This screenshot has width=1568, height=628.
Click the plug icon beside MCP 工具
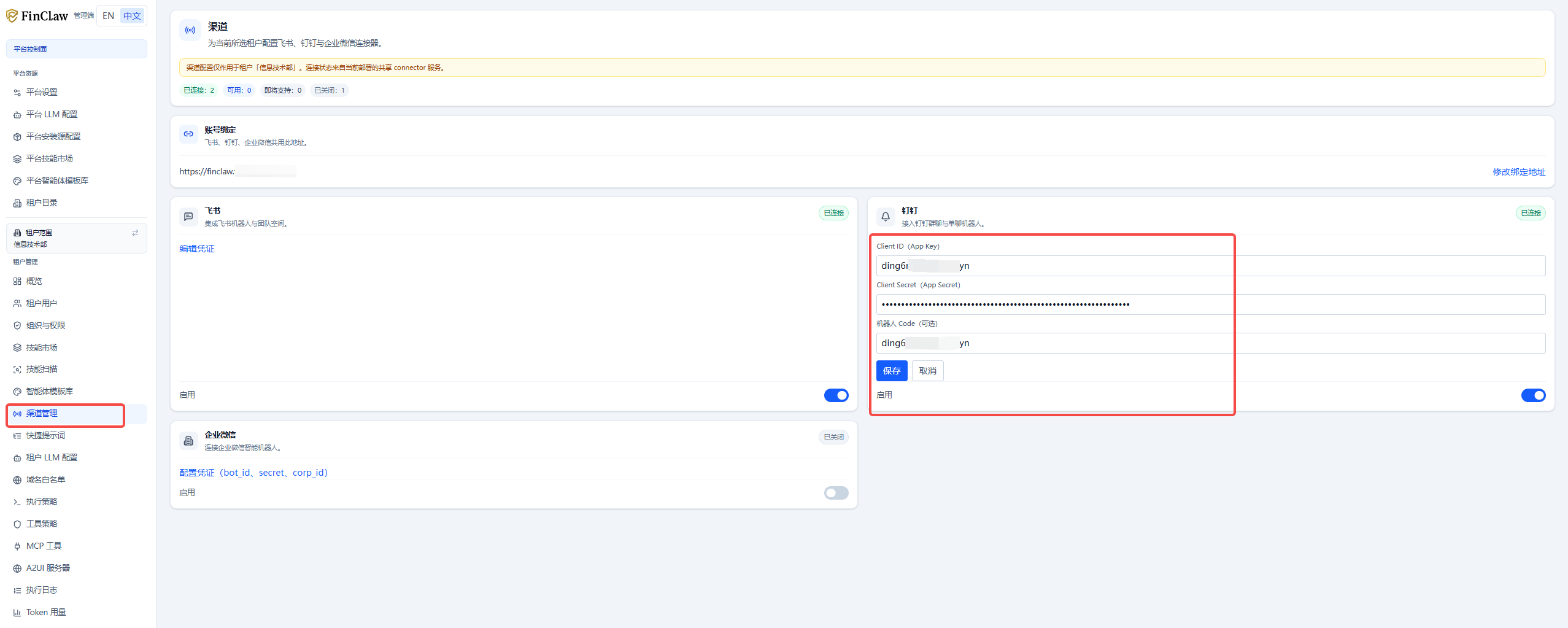(17, 546)
